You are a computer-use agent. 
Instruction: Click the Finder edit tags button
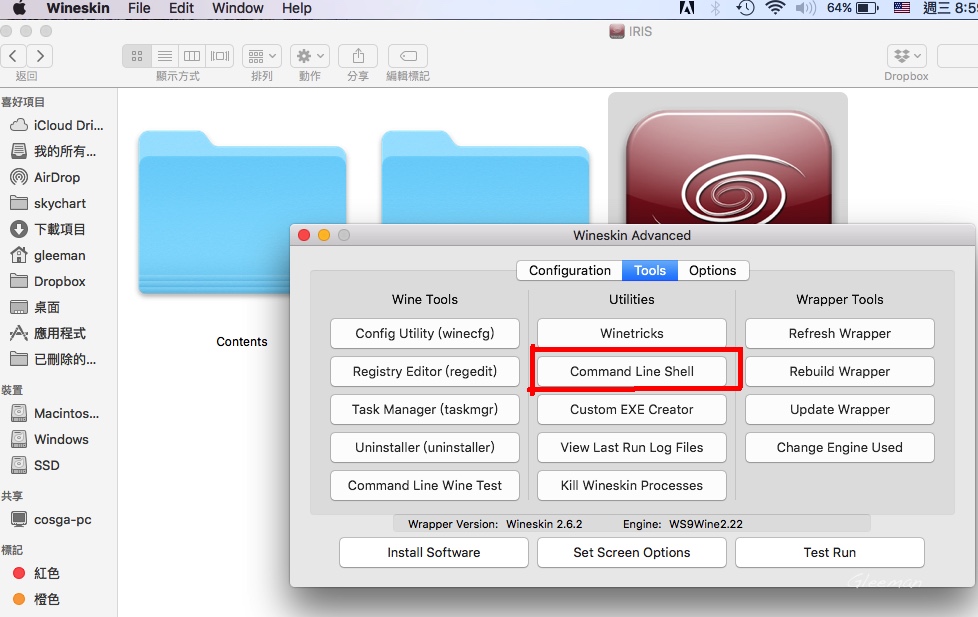(408, 56)
